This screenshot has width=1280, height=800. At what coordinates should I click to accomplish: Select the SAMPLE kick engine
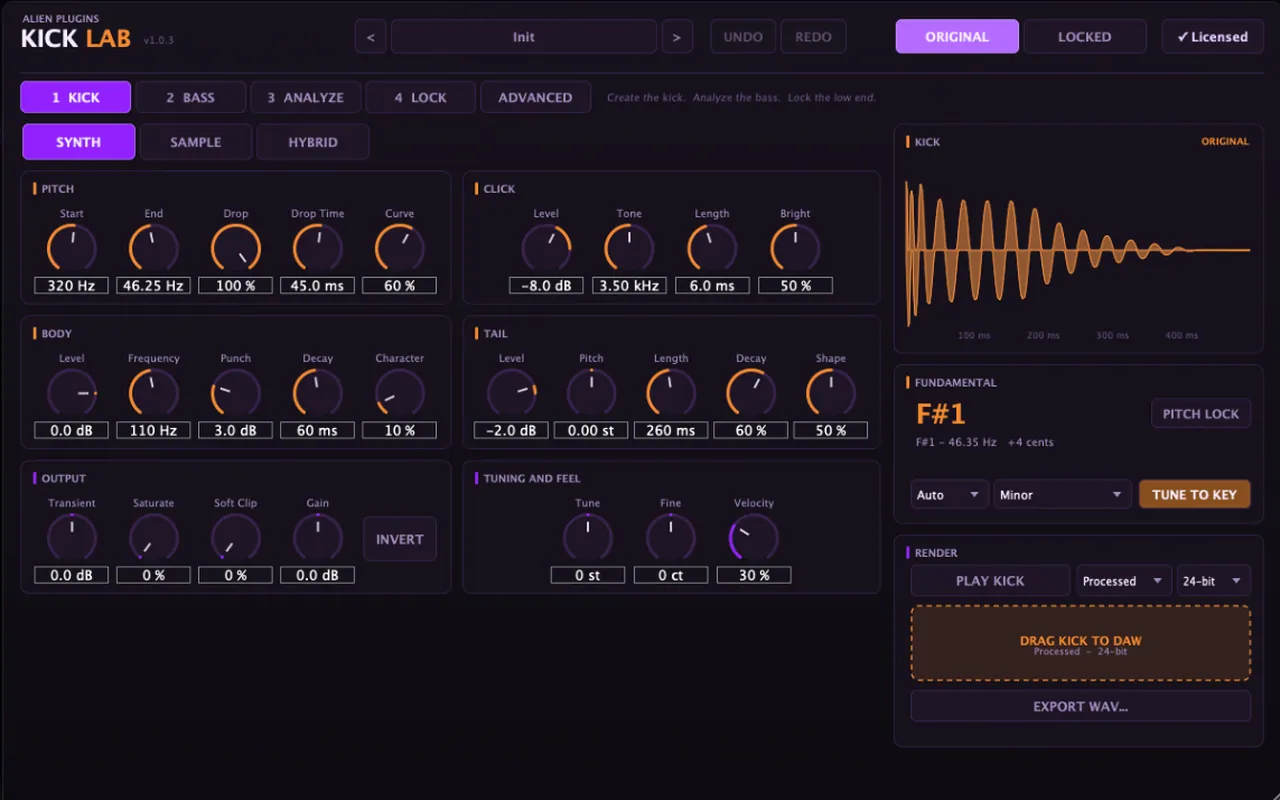pyautogui.click(x=196, y=142)
